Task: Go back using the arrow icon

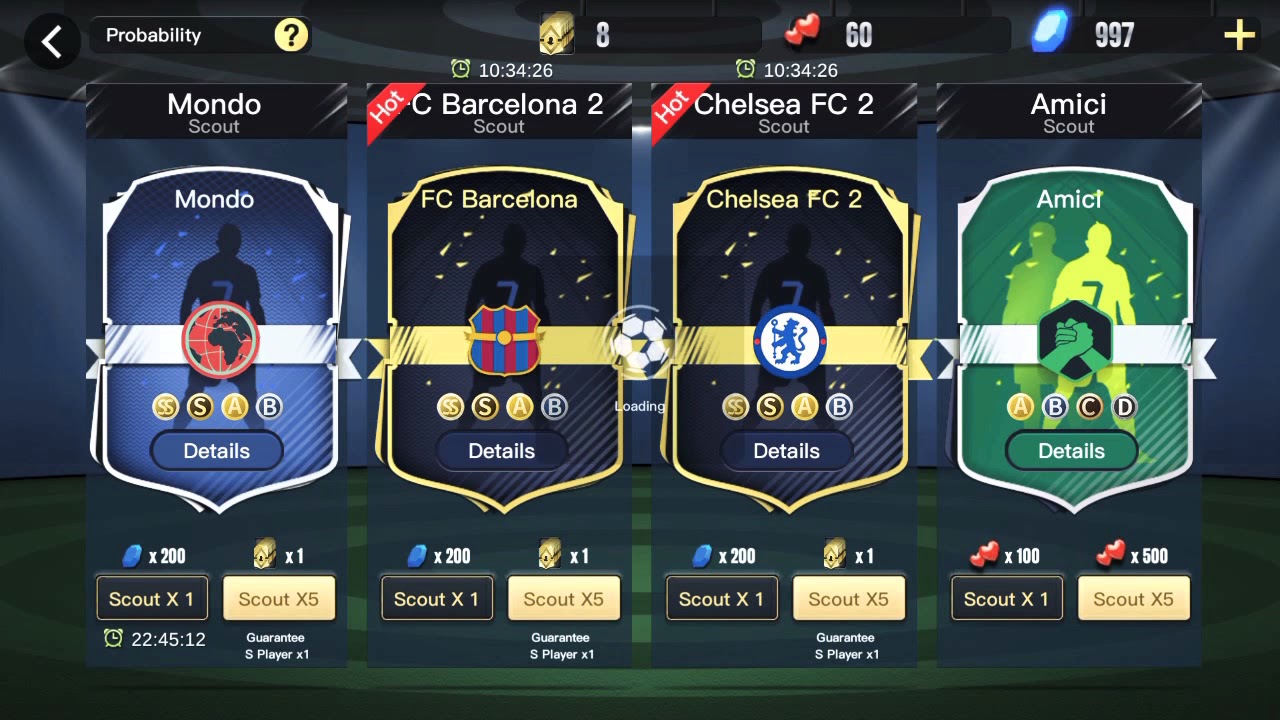Action: tap(51, 41)
